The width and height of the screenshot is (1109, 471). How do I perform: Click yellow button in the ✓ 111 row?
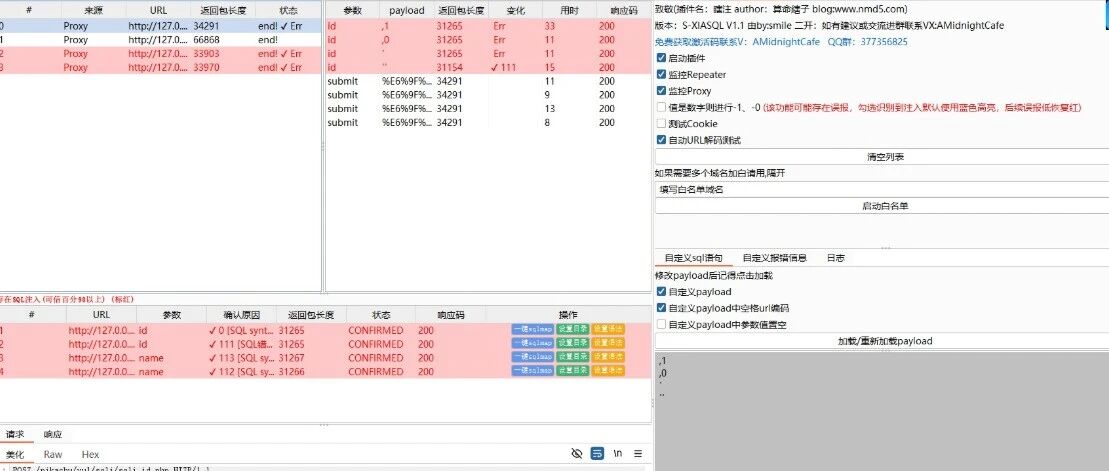608,343
